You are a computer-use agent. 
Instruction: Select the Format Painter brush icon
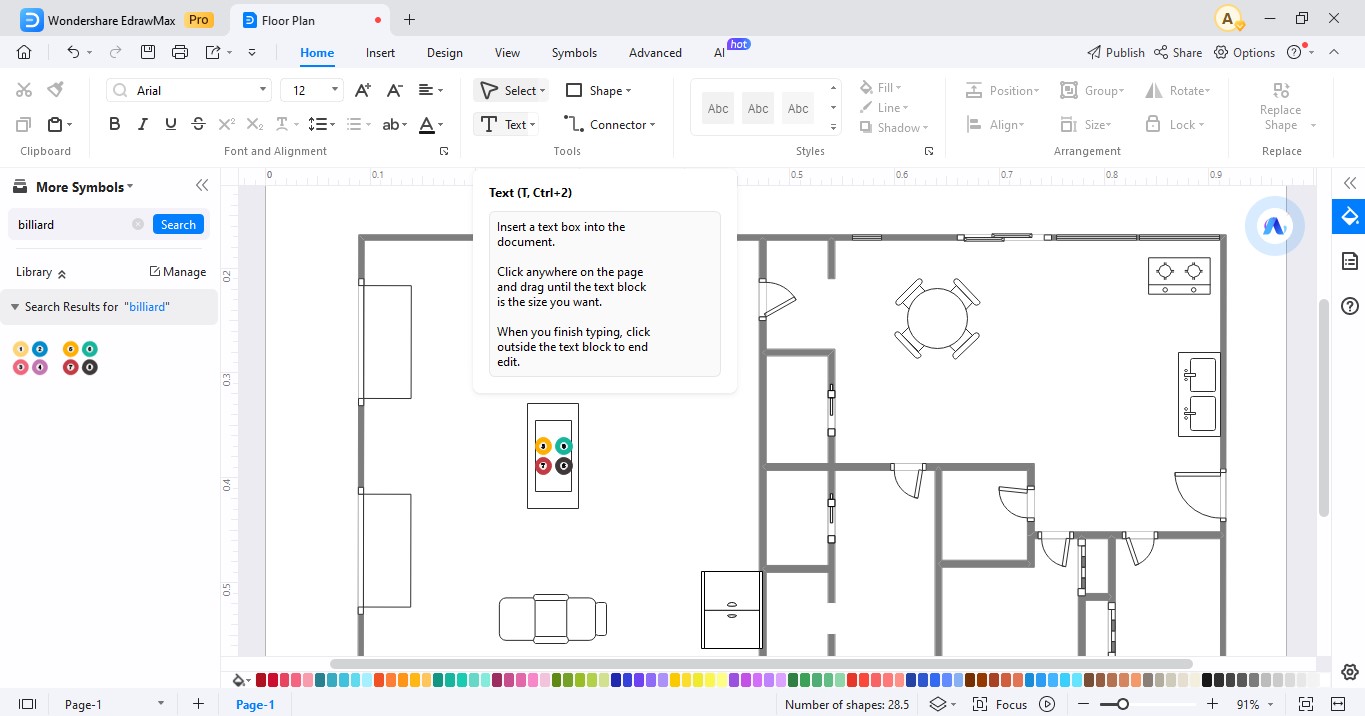(56, 90)
